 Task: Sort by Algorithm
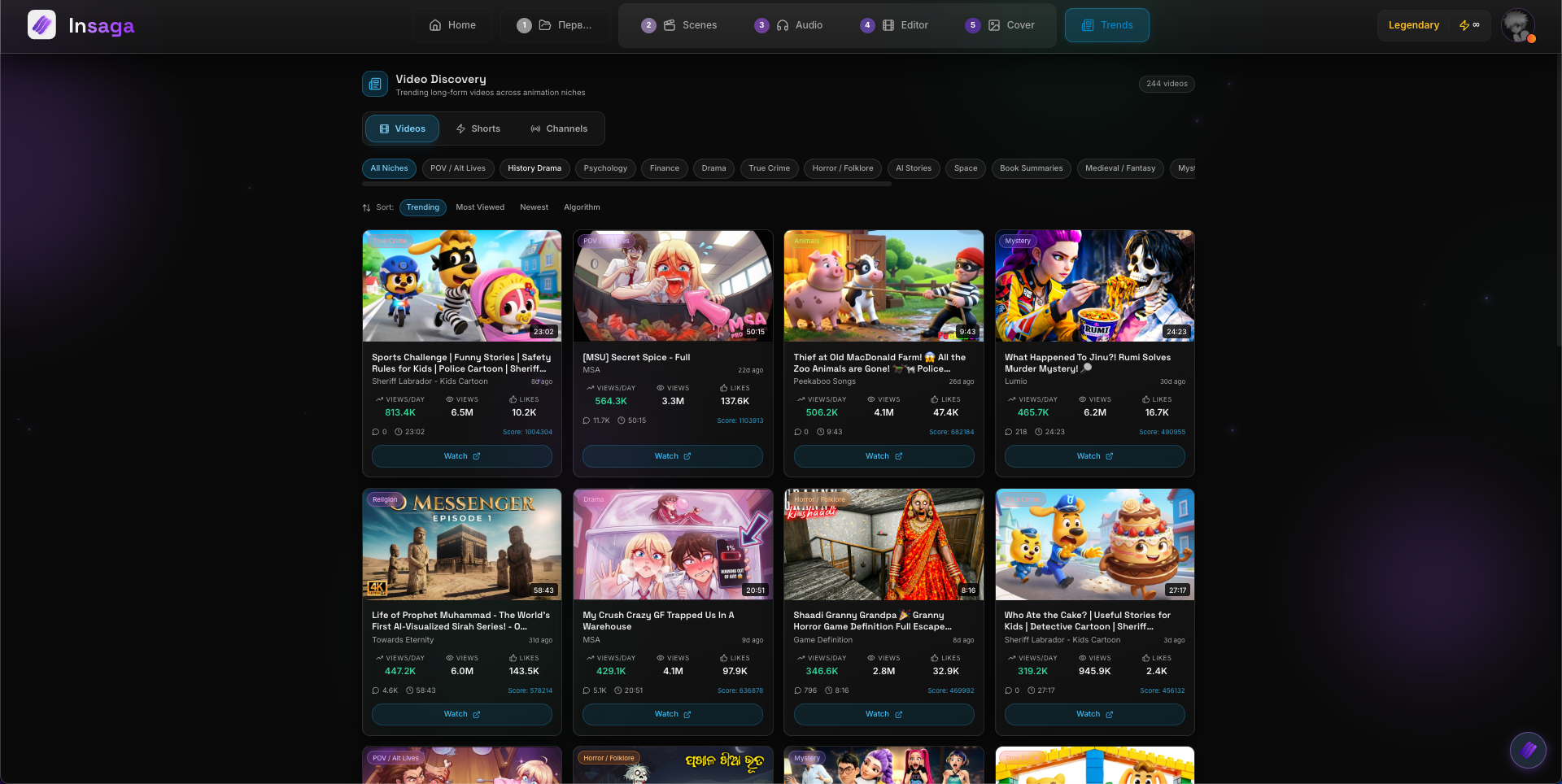[x=582, y=207]
